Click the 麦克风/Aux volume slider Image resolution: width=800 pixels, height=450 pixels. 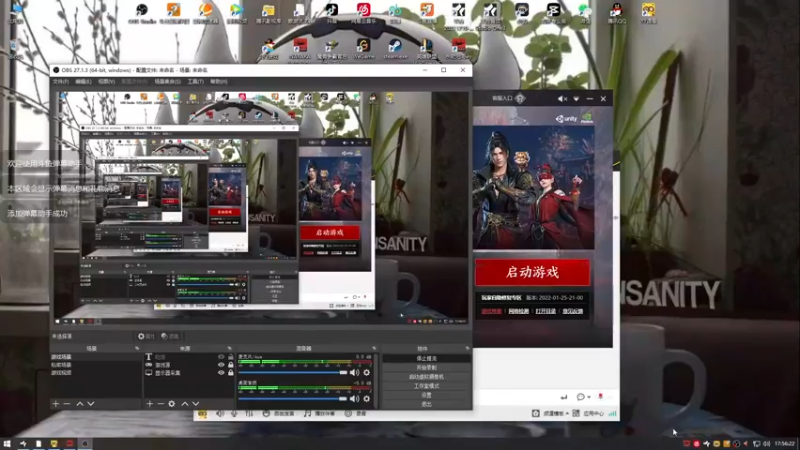click(292, 372)
